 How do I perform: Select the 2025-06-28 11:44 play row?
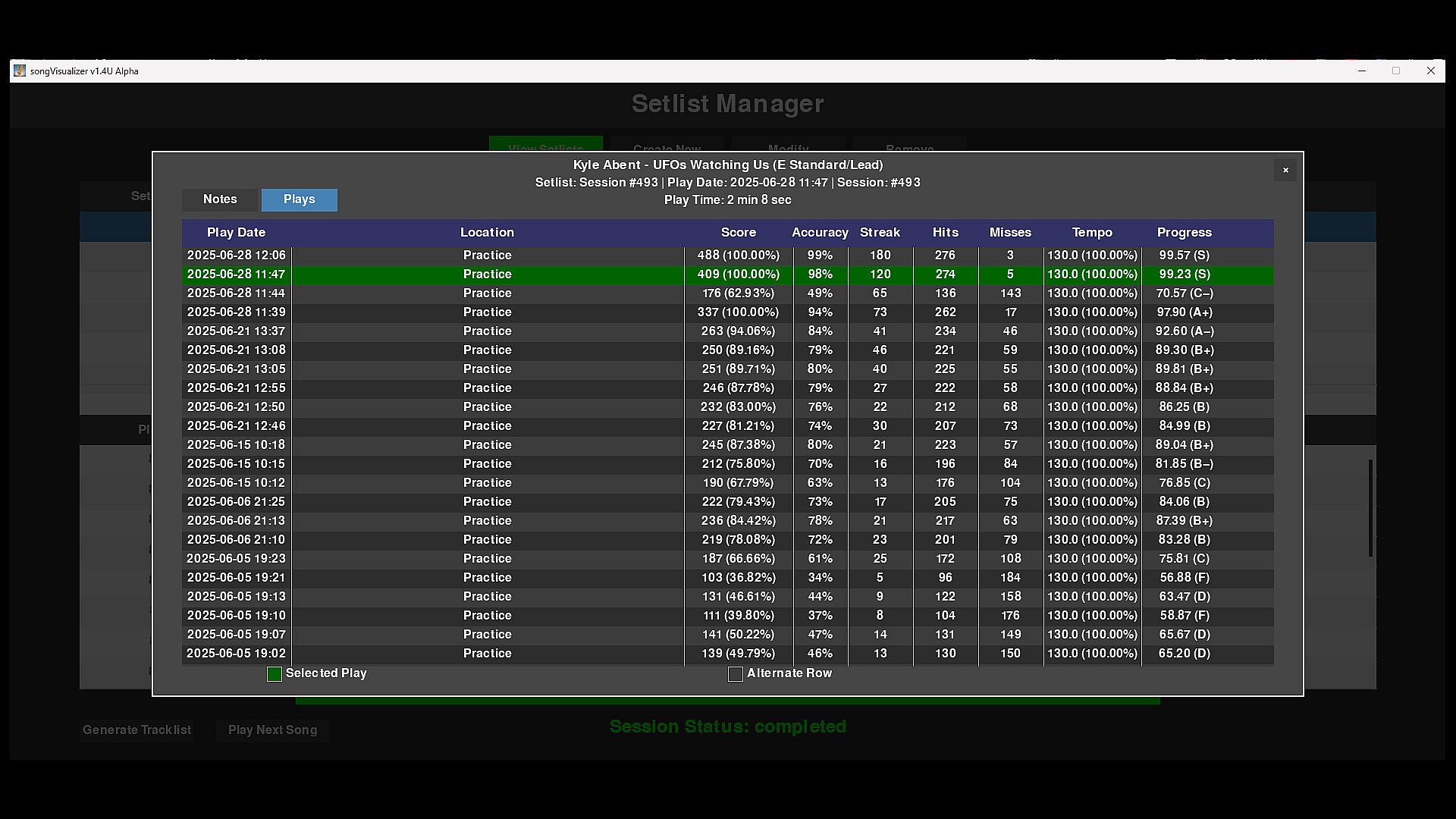(x=487, y=293)
